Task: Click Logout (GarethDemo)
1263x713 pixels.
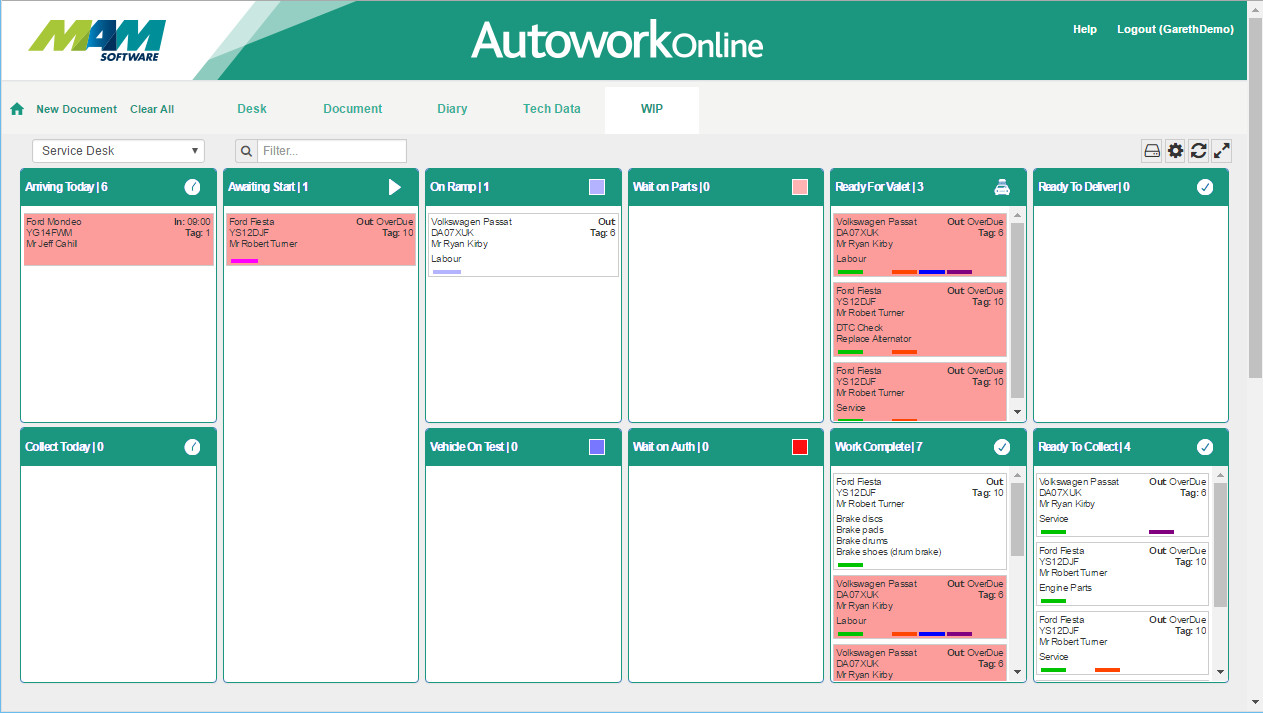Action: pos(1175,30)
